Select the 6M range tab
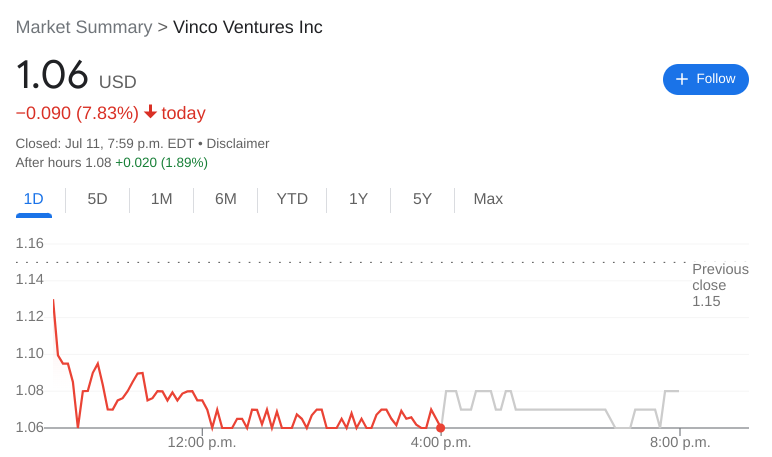The width and height of the screenshot is (772, 457). [x=225, y=199]
